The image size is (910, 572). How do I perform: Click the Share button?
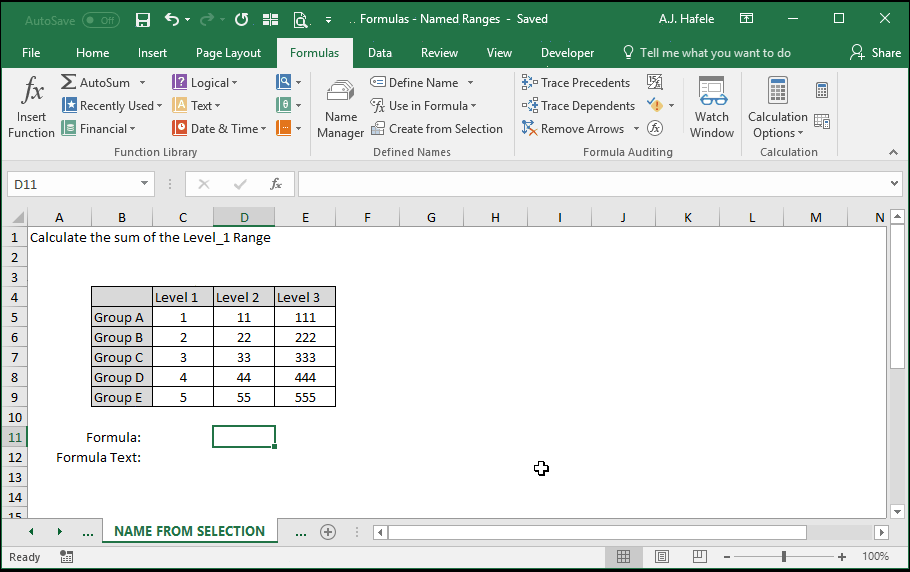(875, 53)
